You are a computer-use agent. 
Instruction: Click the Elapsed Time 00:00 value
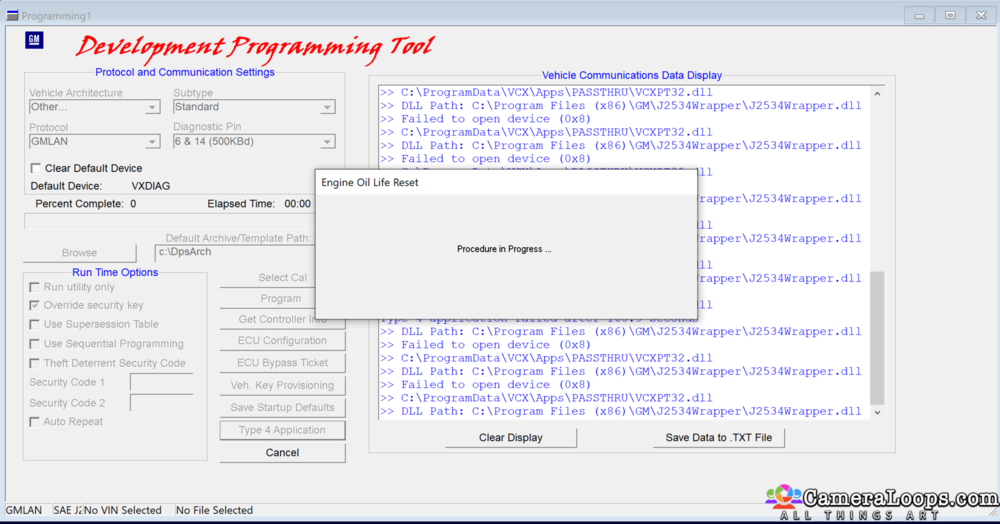tap(297, 204)
